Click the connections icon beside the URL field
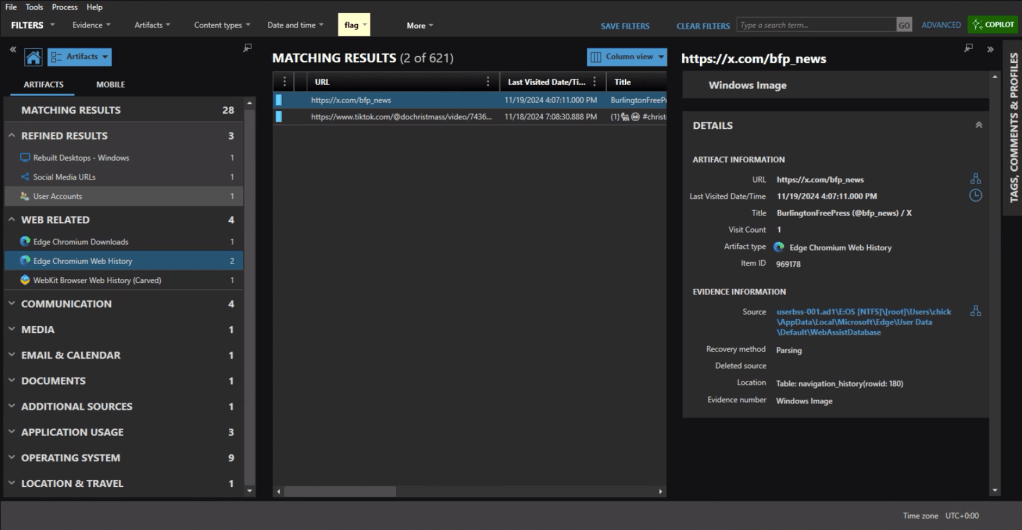Viewport: 1022px width, 530px height. tap(975, 179)
